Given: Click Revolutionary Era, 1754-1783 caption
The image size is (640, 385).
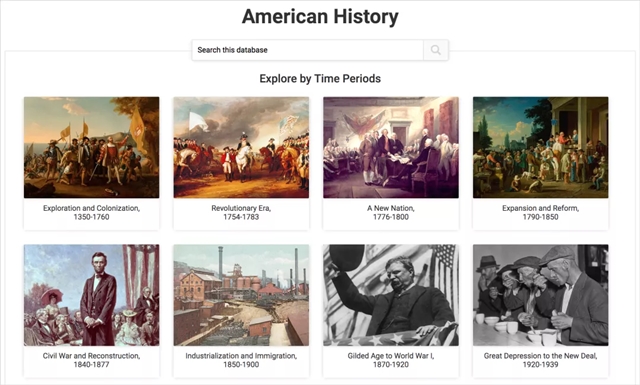Looking at the screenshot, I should [241, 213].
